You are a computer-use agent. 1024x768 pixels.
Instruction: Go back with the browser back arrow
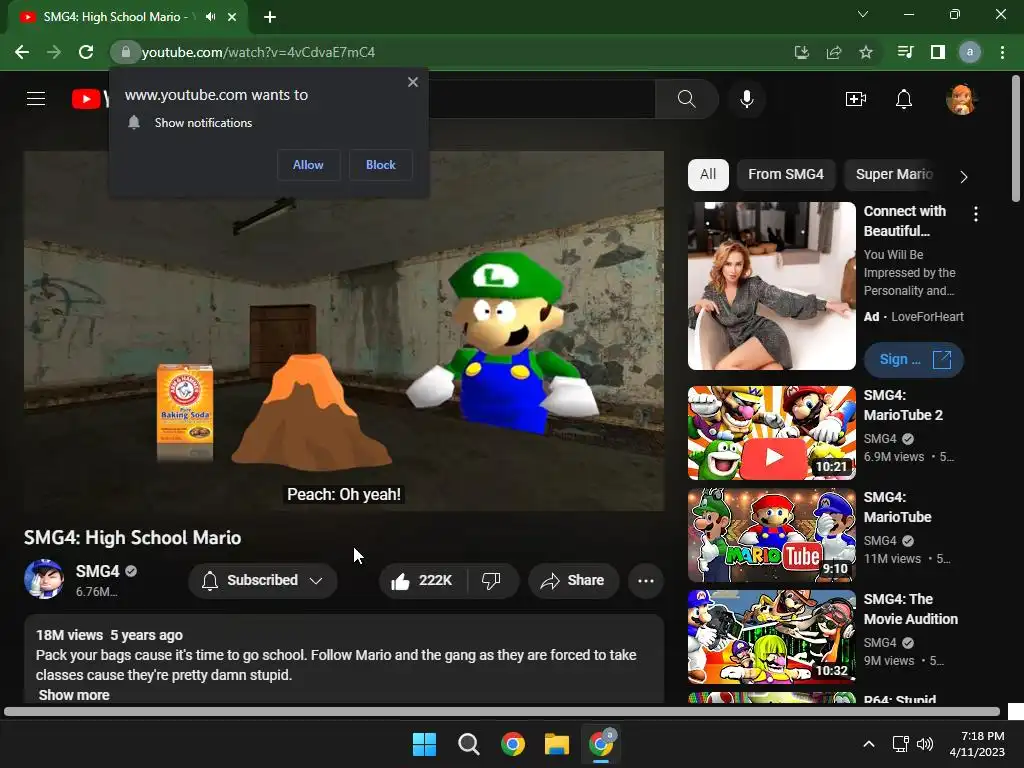click(22, 52)
